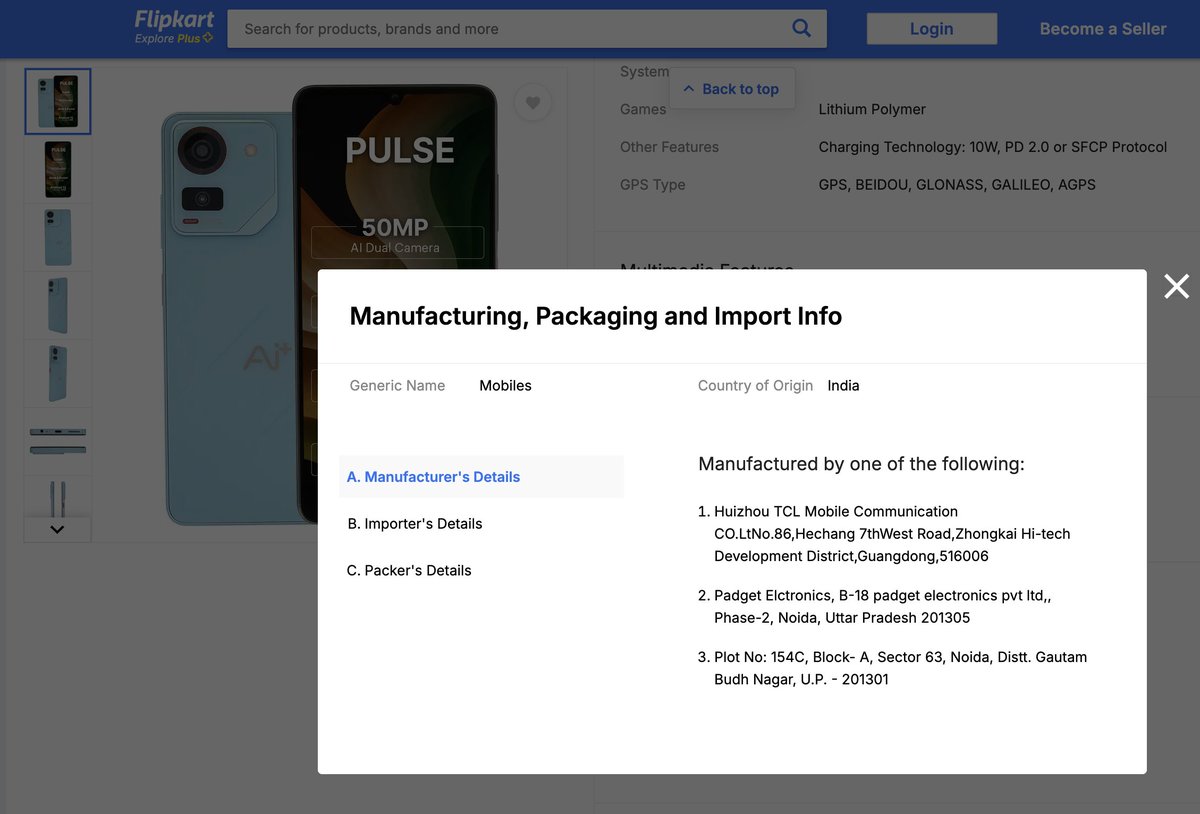Select first phone thumbnail with PULSE screen
Screen dimensions: 1200x814
58,102
